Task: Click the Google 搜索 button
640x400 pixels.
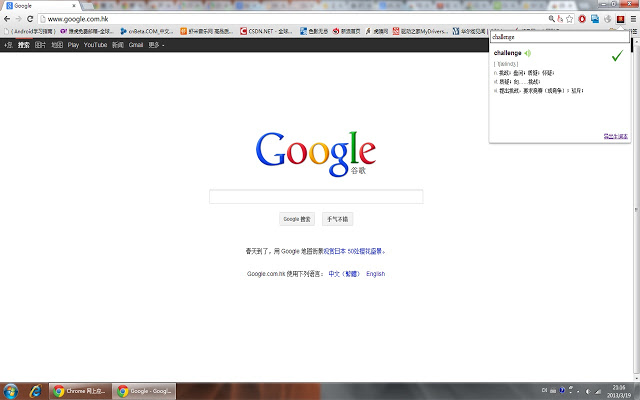Action: (x=297, y=219)
